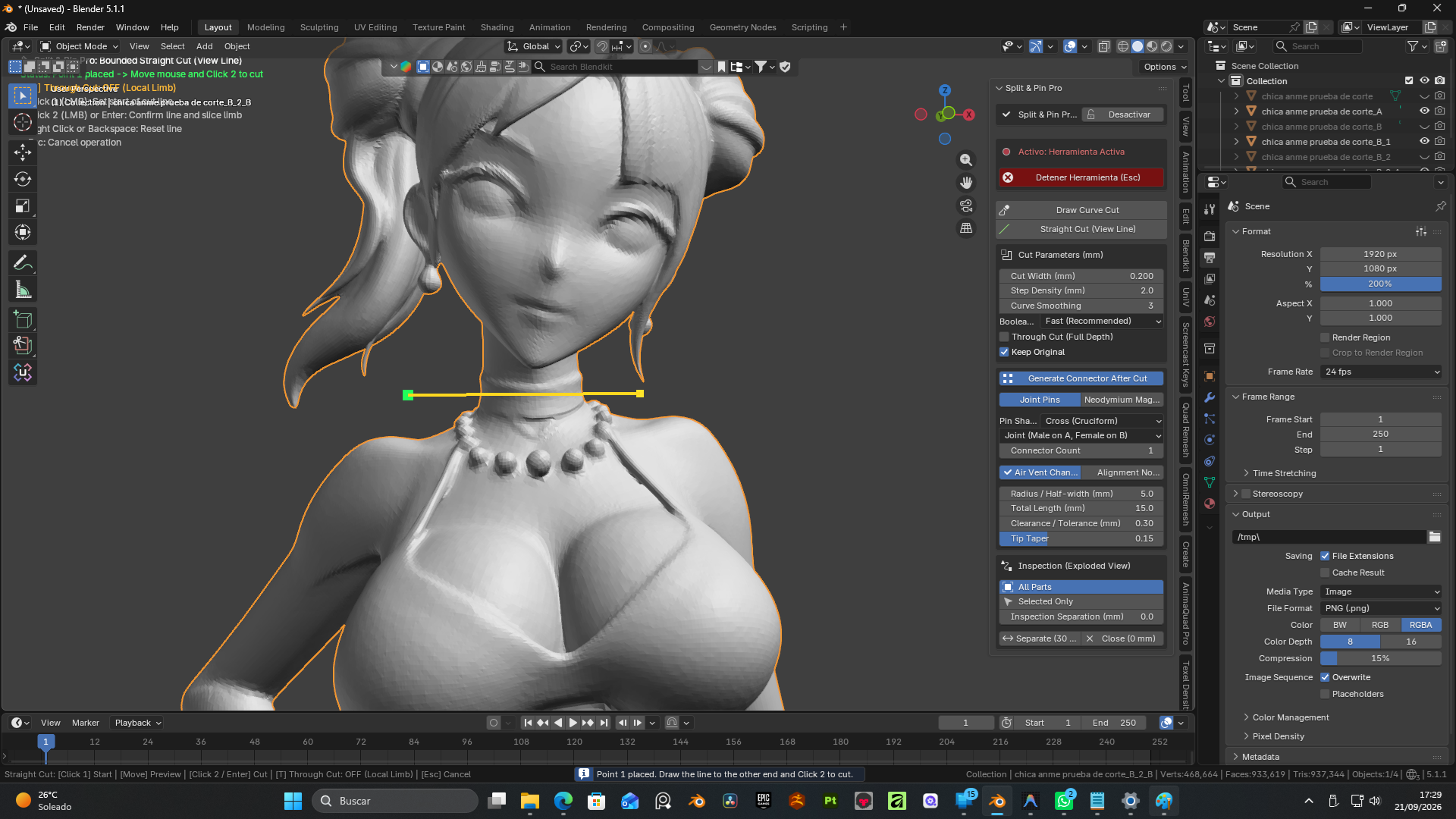Switch to the Sculpting workspace tab
This screenshot has height=819, width=1456.
319,27
